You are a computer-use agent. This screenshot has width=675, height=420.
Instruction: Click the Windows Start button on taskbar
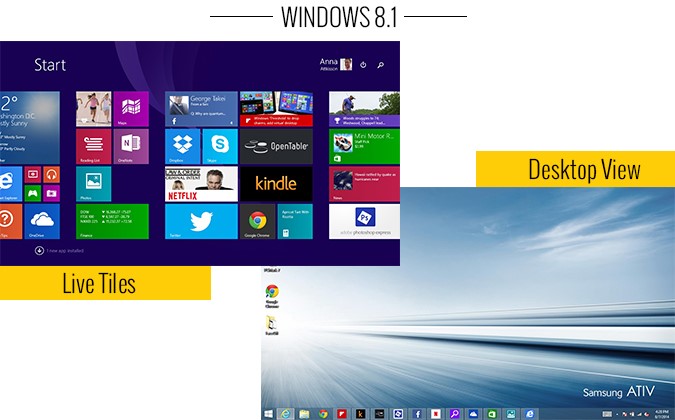point(268,413)
